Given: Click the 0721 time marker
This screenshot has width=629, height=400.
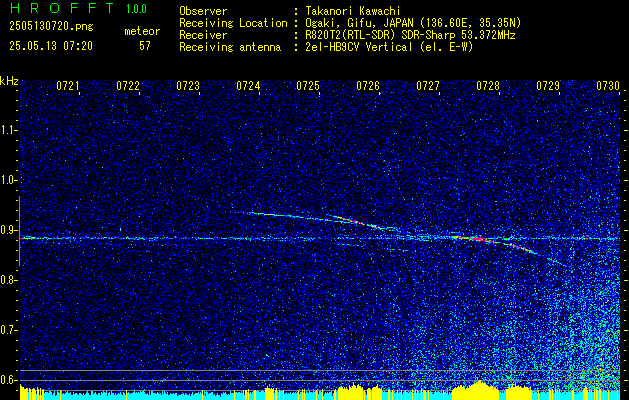Looking at the screenshot, I should (68, 86).
